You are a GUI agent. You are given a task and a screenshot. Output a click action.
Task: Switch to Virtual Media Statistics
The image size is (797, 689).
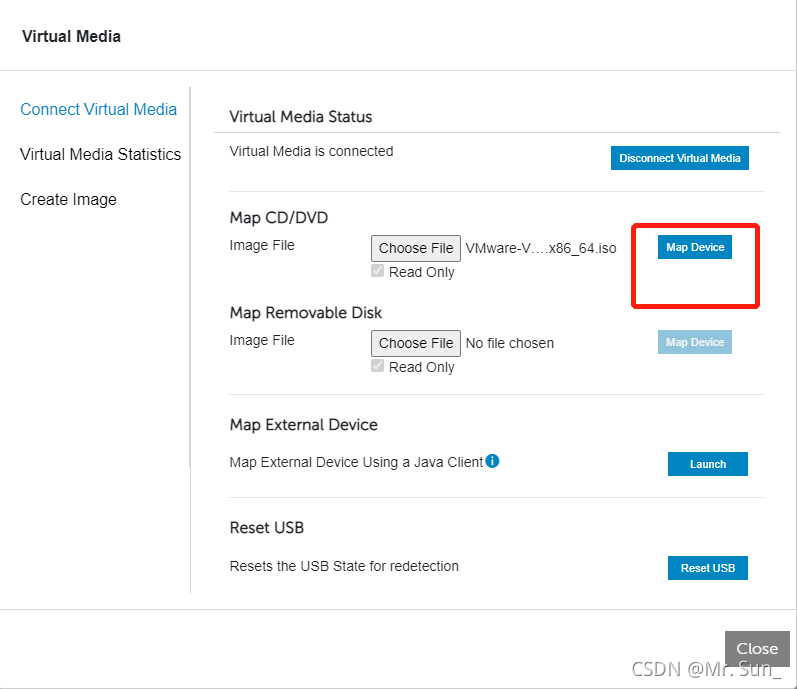[100, 155]
